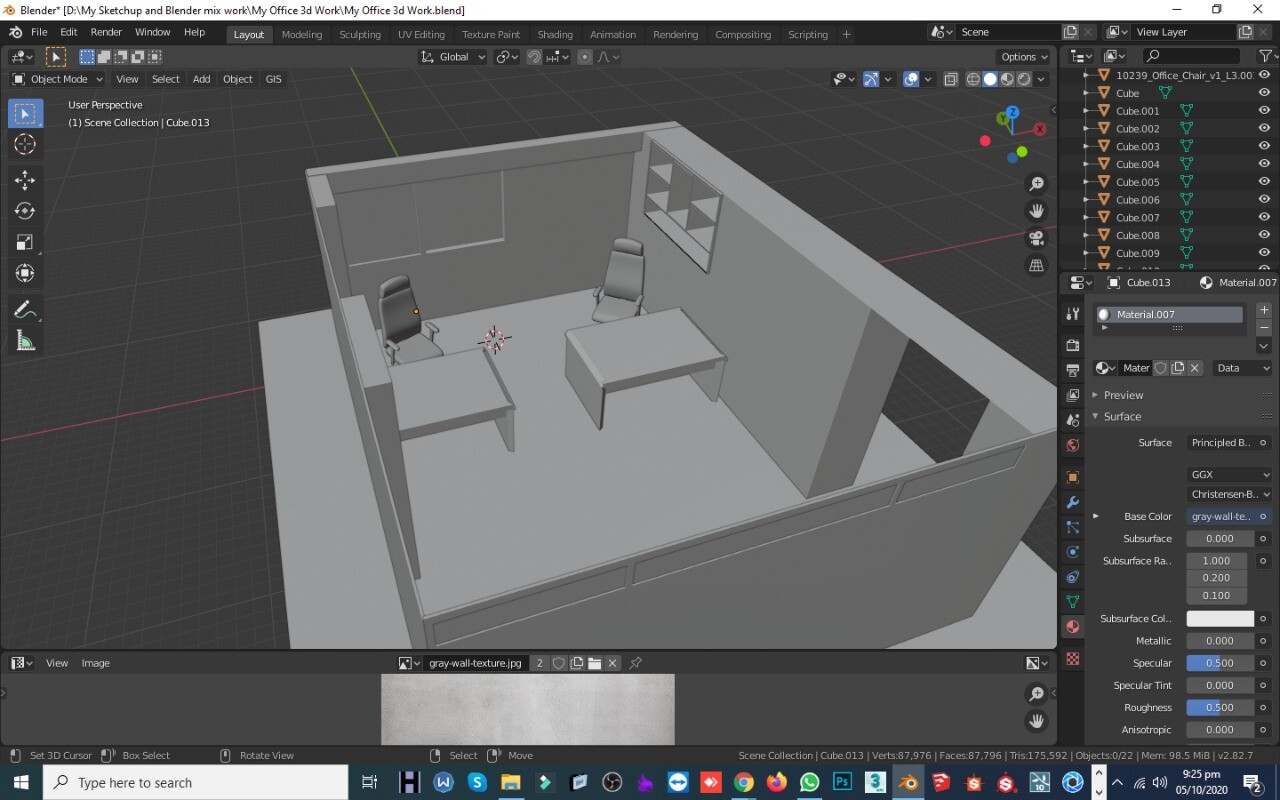The height and width of the screenshot is (800, 1280).
Task: Click the viewport pan hand icon
Action: [x=1037, y=211]
